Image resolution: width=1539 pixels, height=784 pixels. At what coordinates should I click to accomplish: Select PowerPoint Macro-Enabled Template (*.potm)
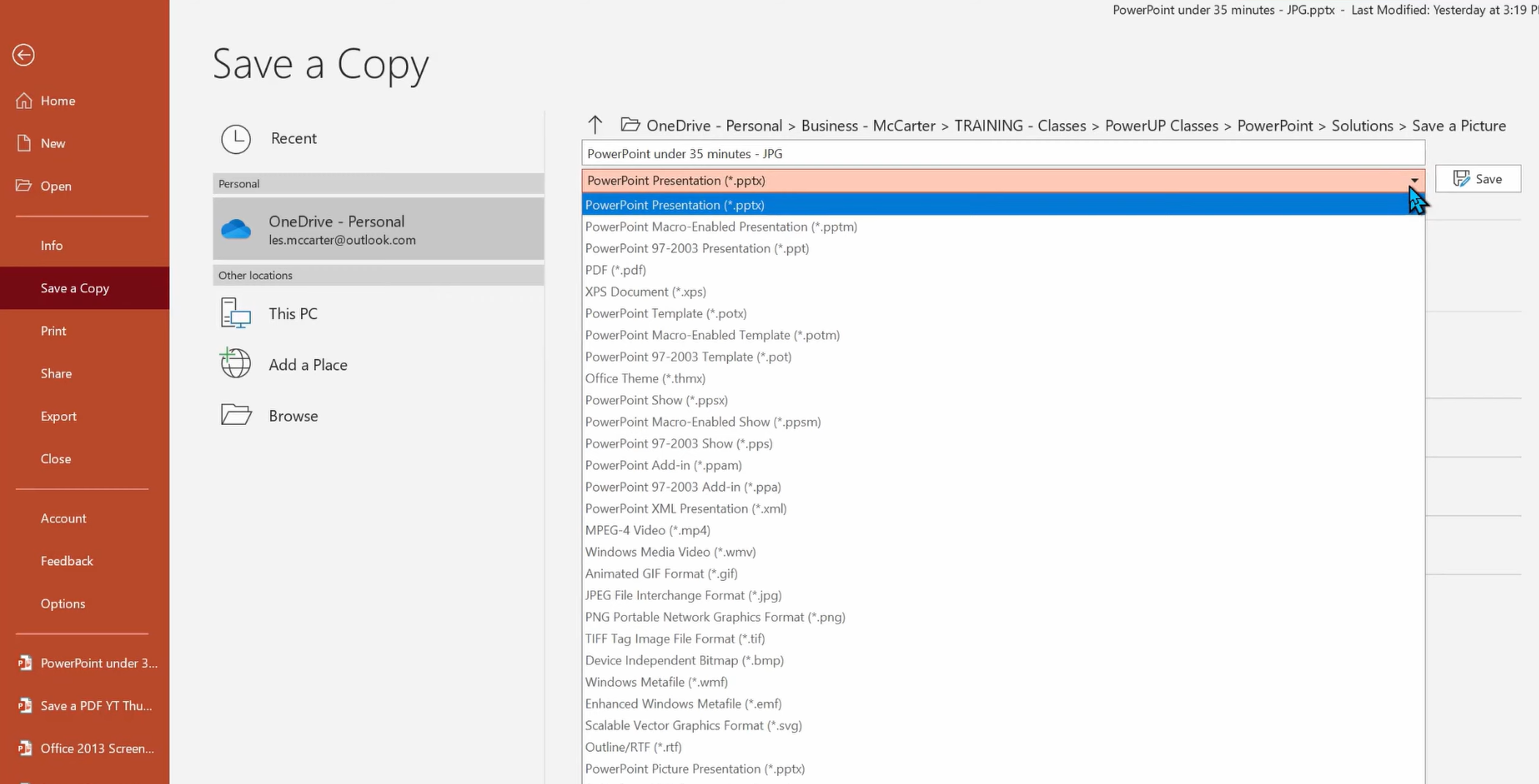pos(1003,335)
